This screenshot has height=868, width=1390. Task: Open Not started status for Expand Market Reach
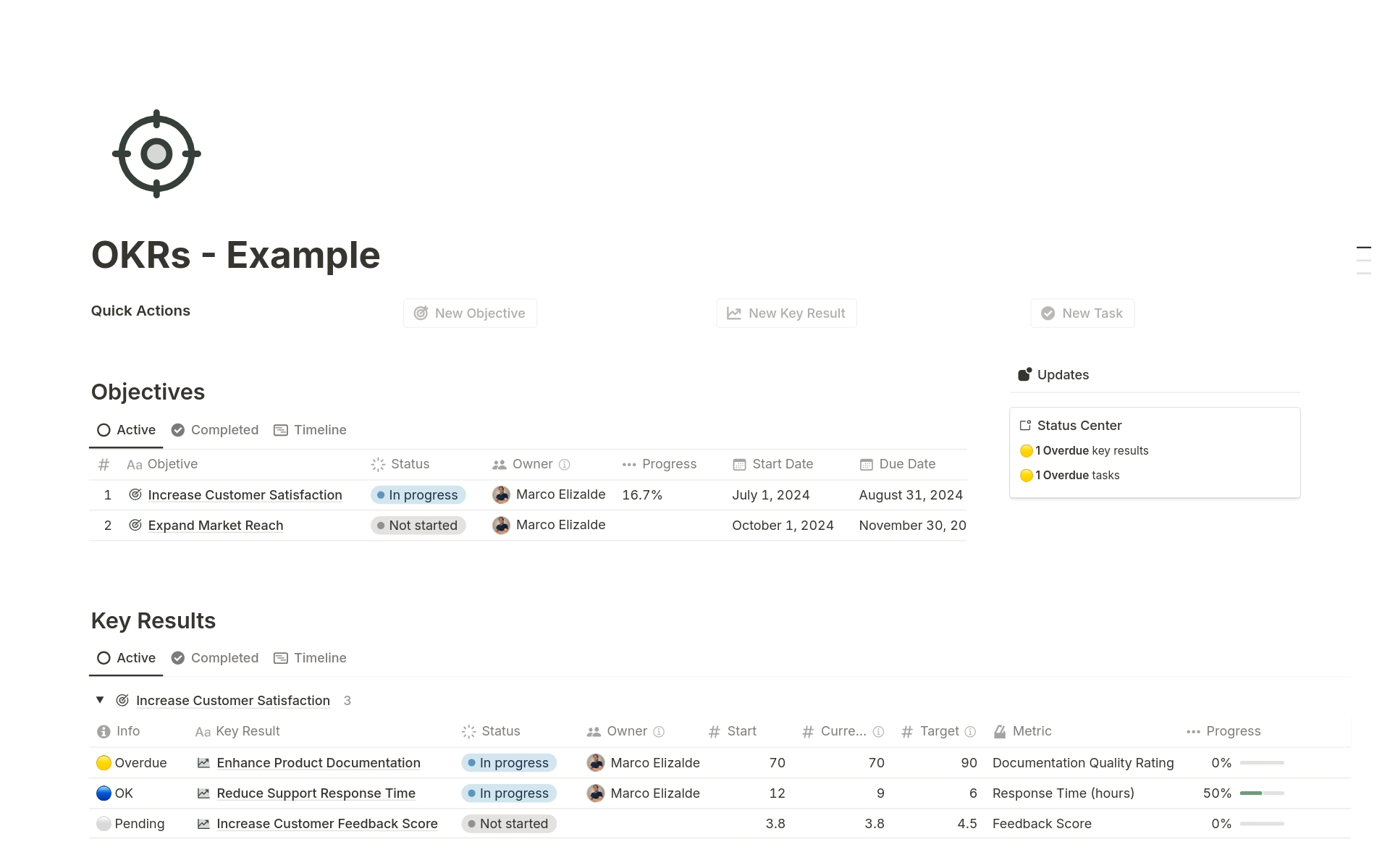[418, 526]
